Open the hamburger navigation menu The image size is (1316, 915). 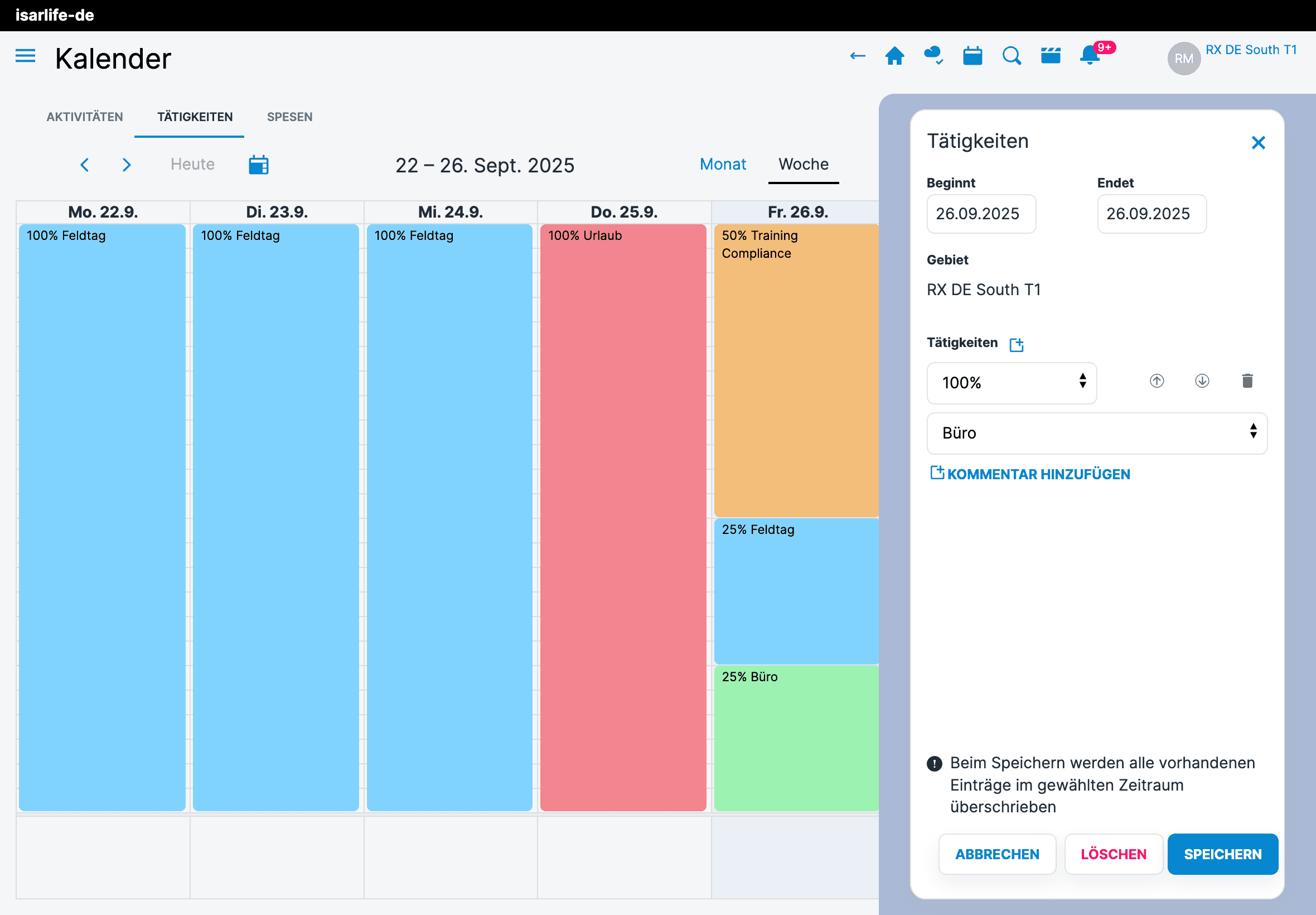point(25,56)
